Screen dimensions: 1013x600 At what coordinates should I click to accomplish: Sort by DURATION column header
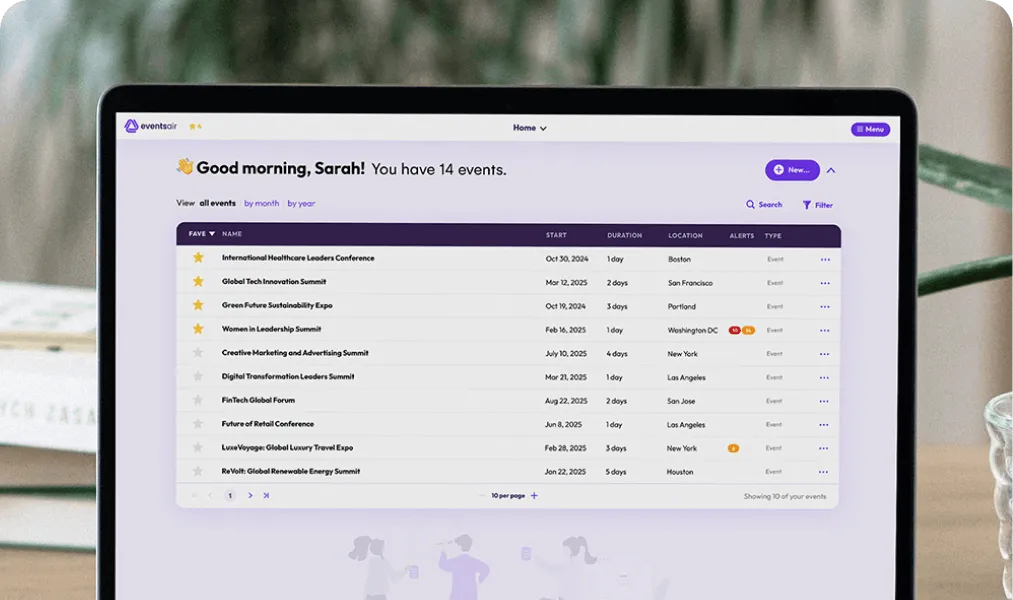pyautogui.click(x=625, y=235)
